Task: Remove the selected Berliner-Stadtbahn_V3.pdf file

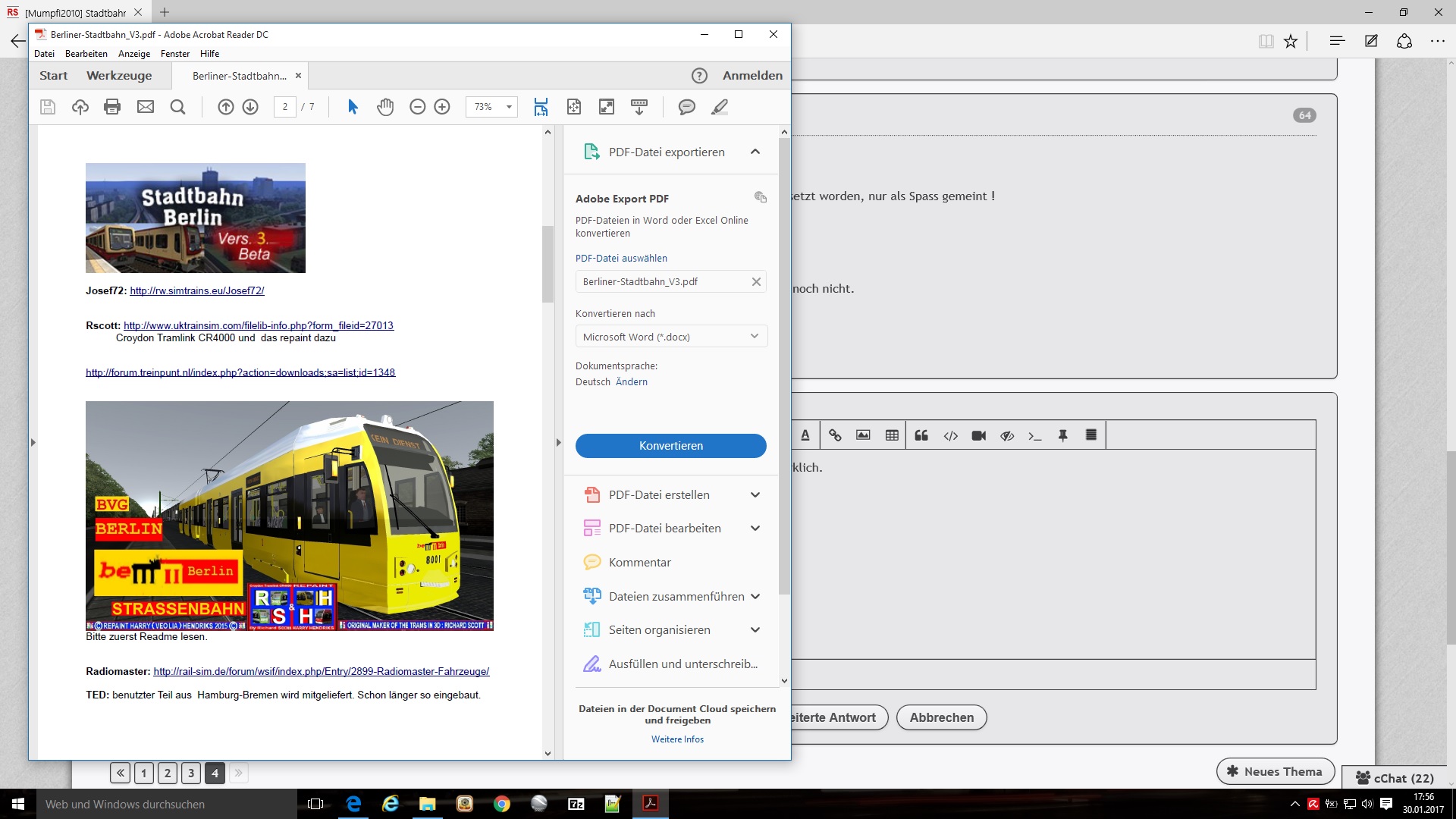Action: (x=756, y=281)
